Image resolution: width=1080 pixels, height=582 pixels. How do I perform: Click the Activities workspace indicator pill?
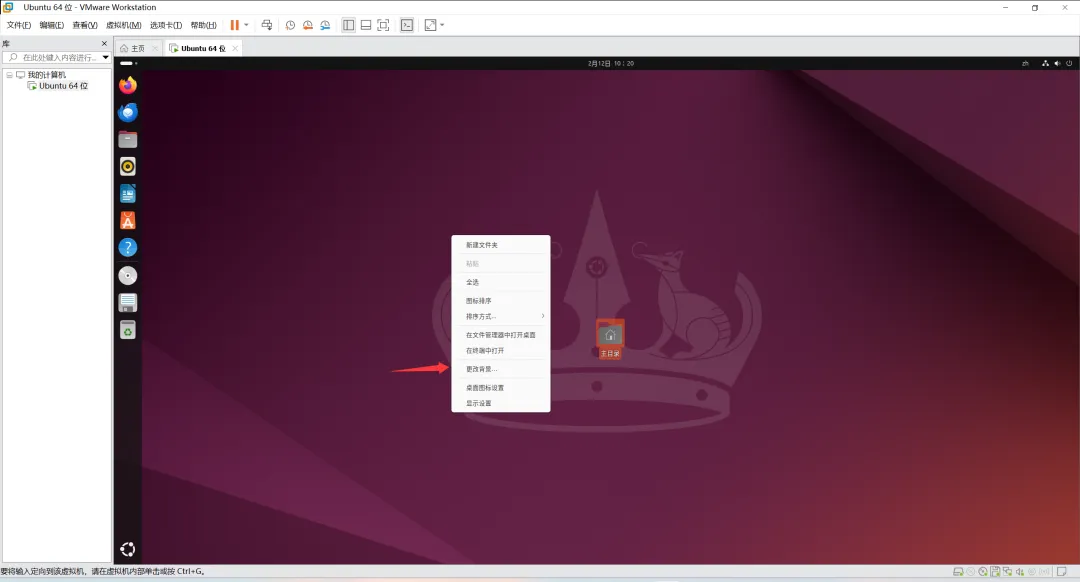[128, 63]
